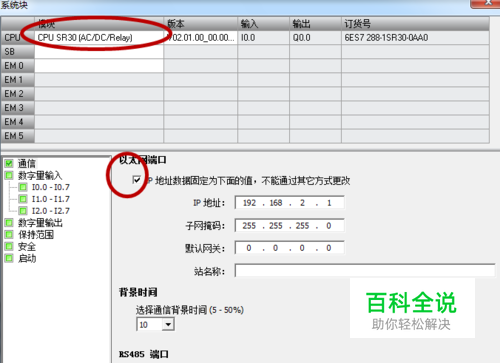
Task: Click the CPU output address cell Q0.0
Action: pos(315,38)
